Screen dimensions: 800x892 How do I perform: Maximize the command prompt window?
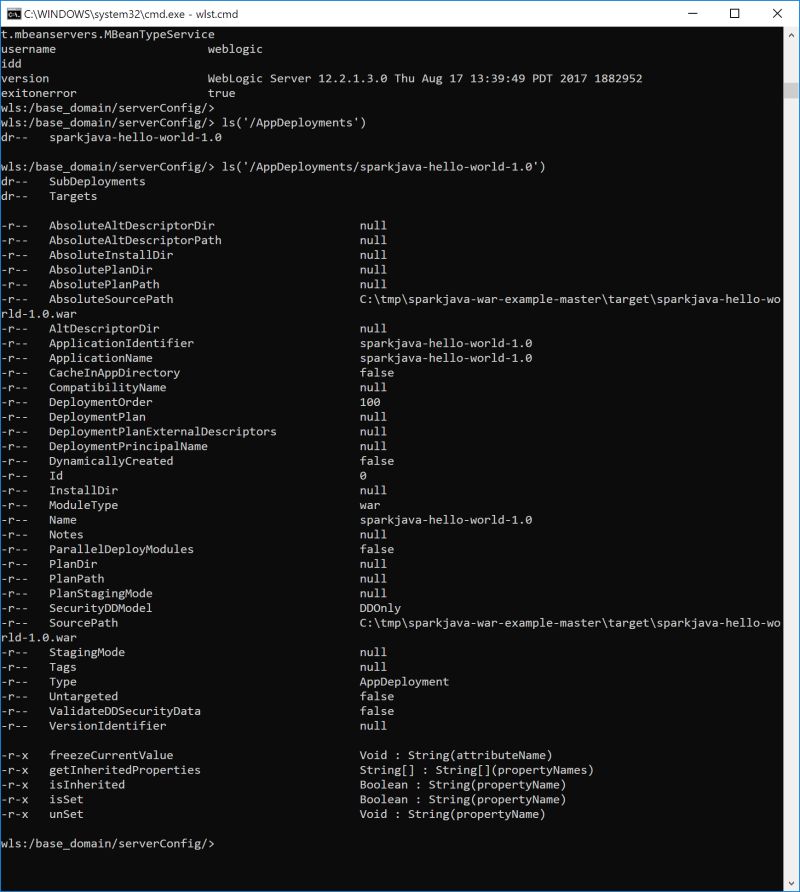click(734, 13)
